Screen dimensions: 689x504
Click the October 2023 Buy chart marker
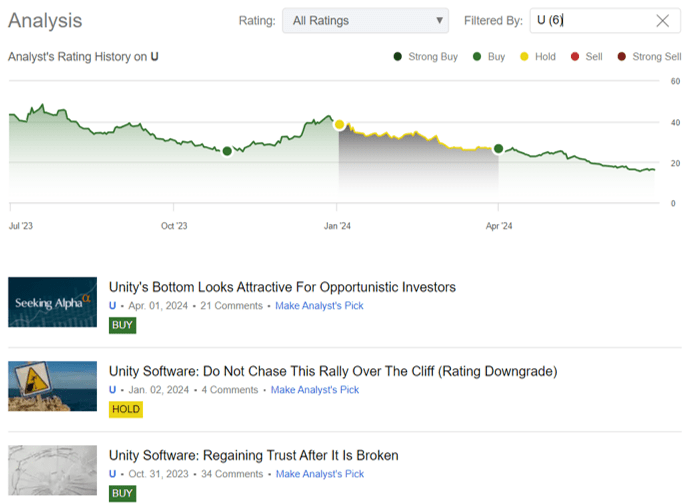[227, 151]
